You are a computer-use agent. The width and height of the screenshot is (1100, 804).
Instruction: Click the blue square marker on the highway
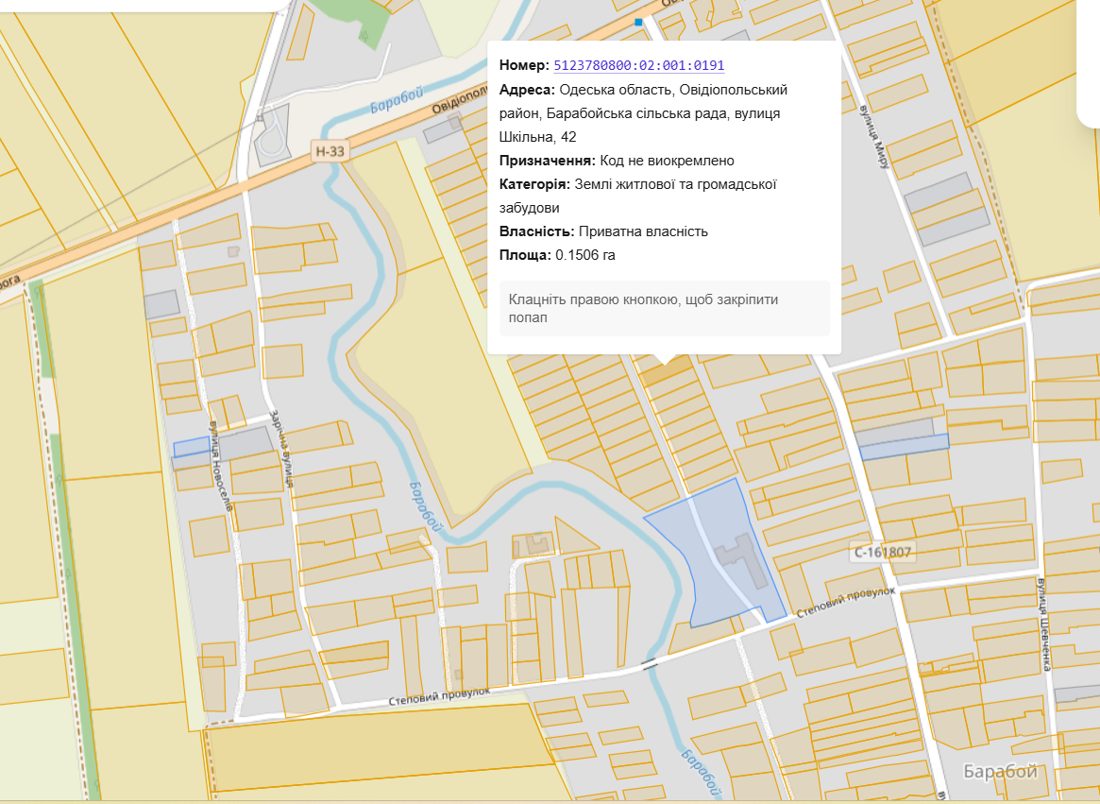coord(638,22)
